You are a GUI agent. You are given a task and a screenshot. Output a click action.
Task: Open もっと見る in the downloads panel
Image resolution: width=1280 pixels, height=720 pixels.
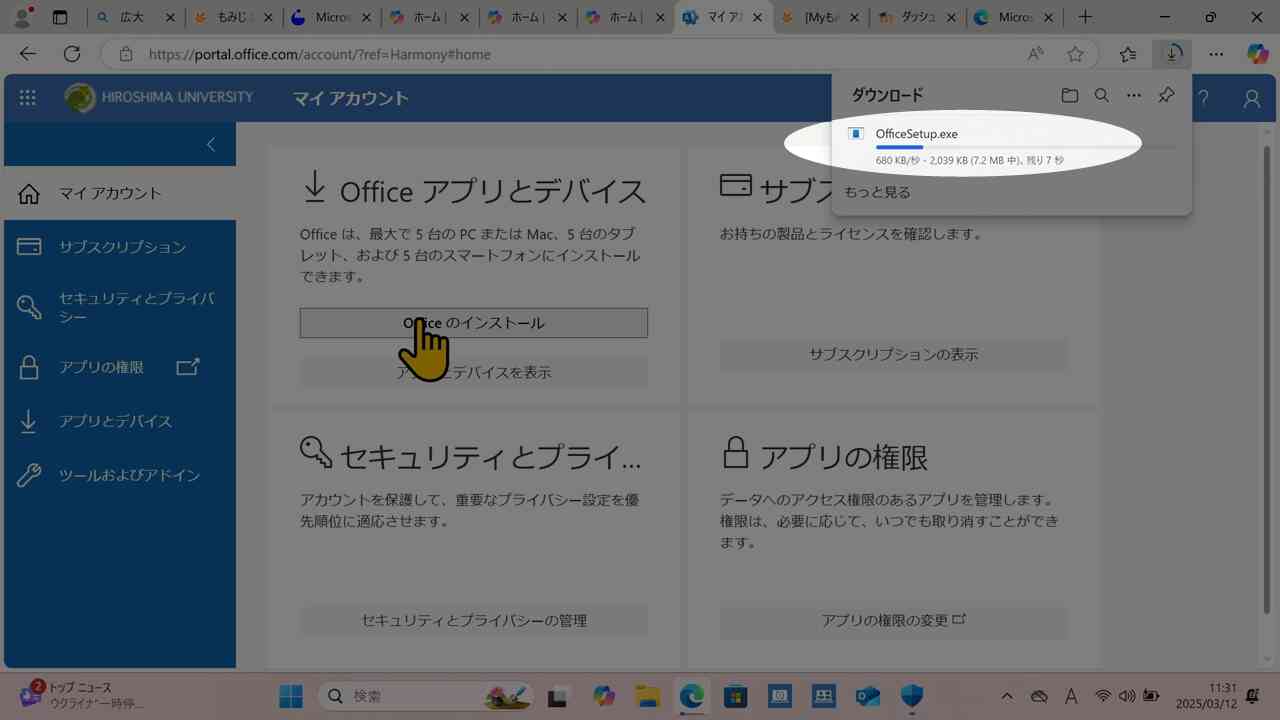coord(876,191)
